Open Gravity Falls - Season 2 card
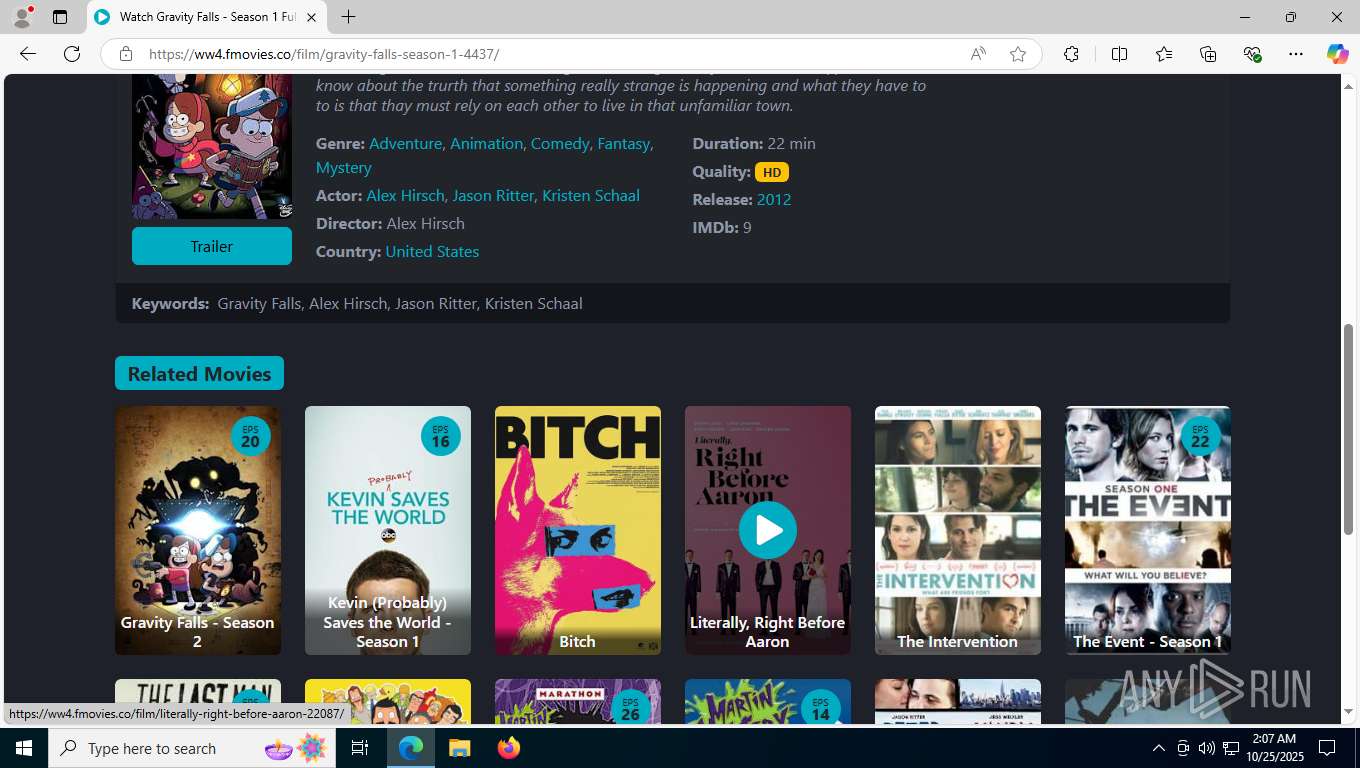Viewport: 1360px width, 768px height. point(198,530)
